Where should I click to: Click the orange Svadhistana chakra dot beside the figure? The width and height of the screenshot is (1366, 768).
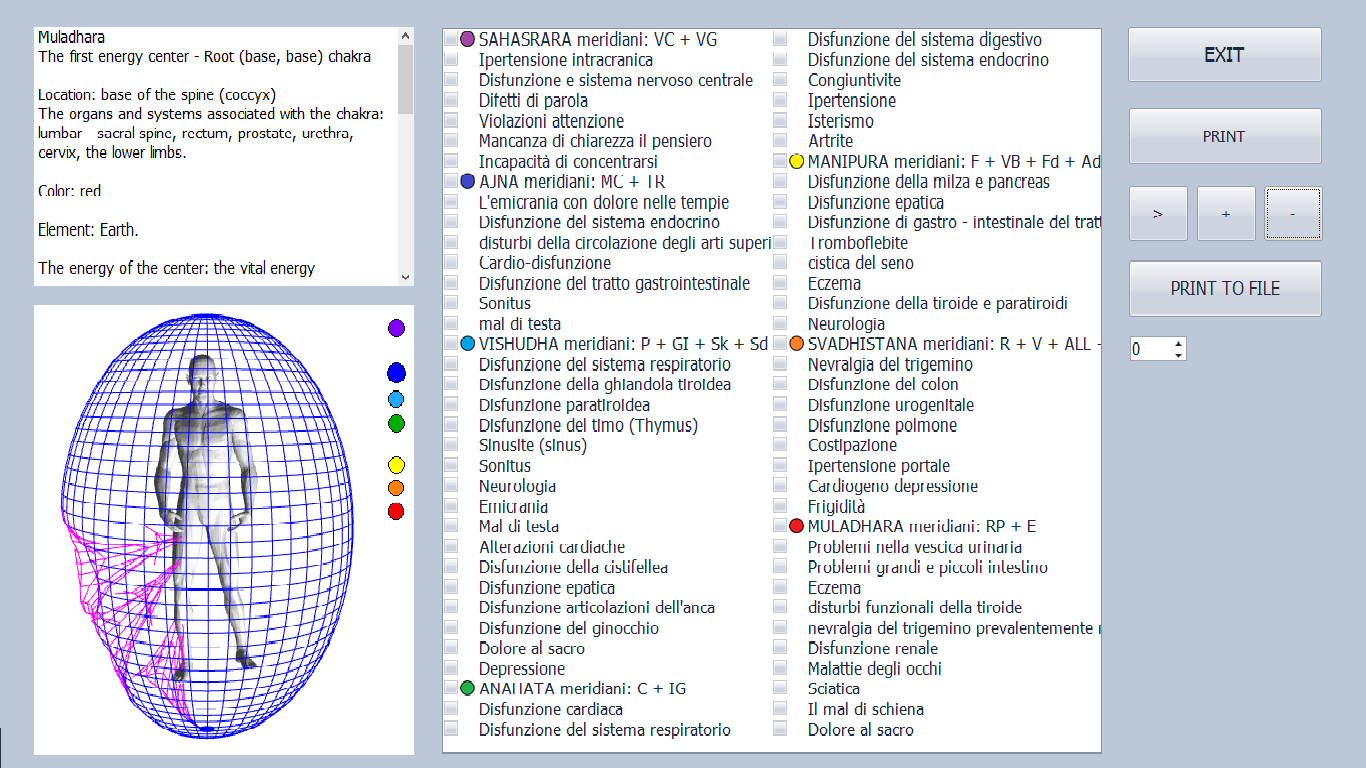[x=396, y=488]
